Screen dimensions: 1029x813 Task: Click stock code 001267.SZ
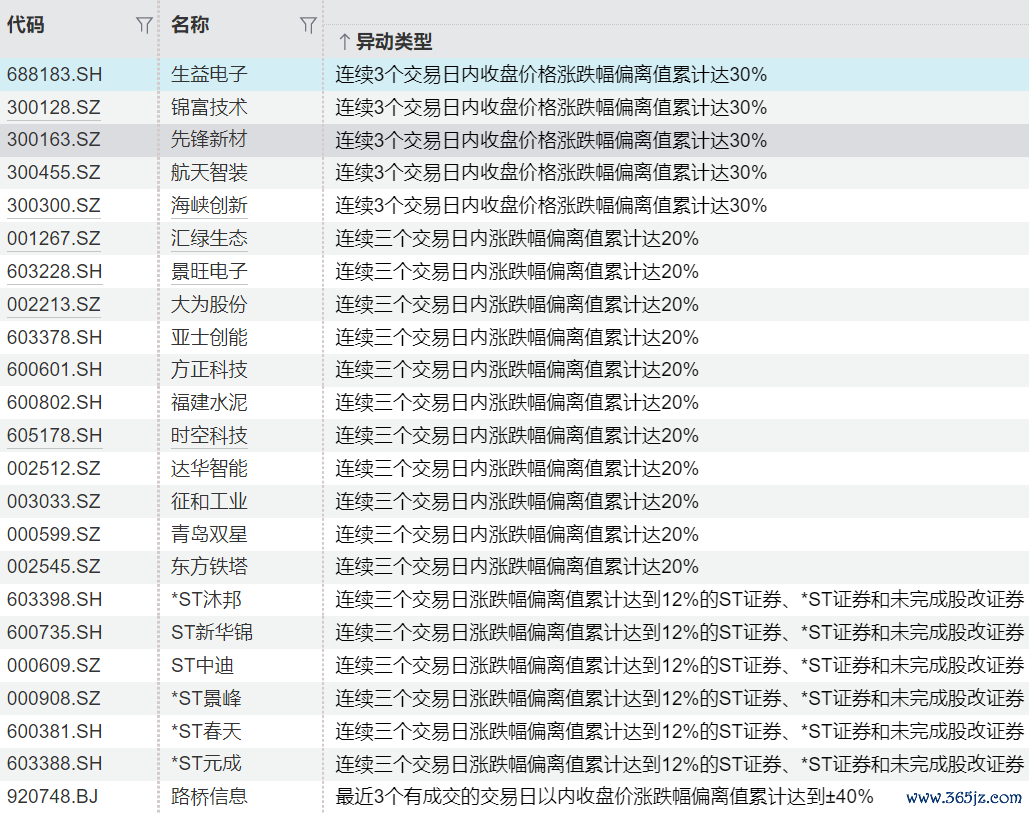54,239
